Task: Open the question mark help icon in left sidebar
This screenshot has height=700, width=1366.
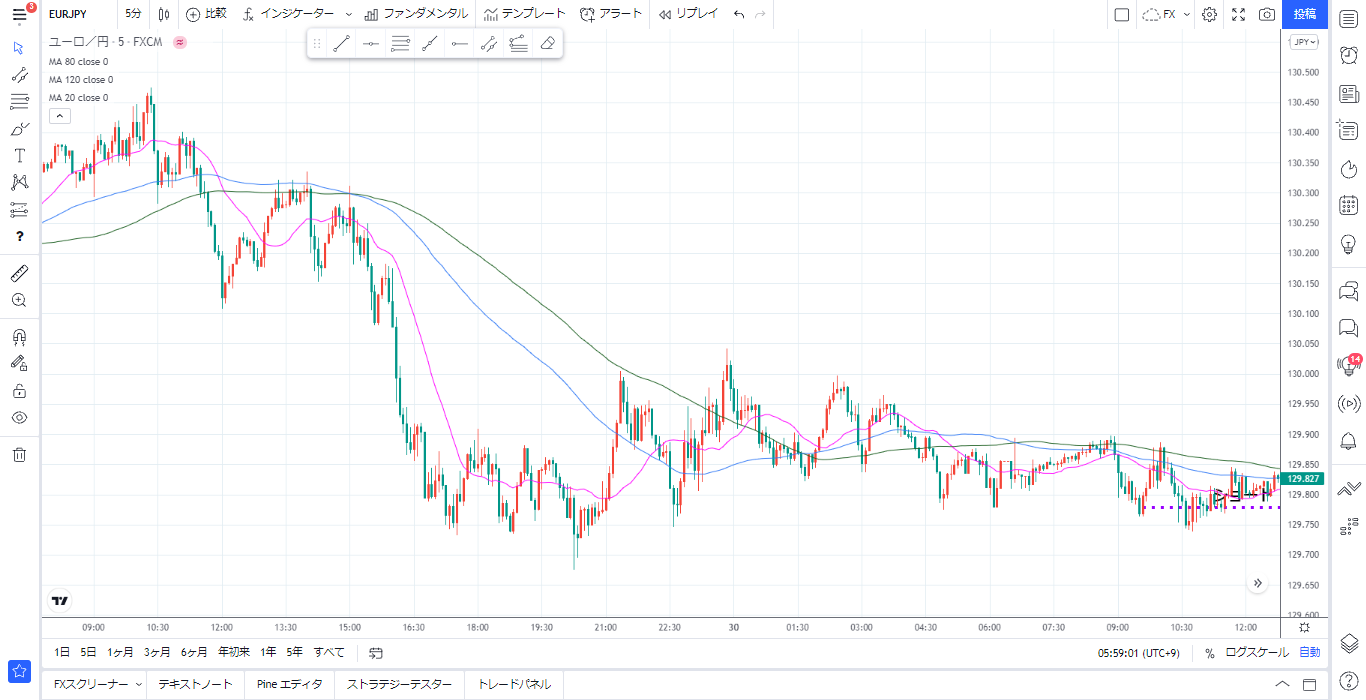Action: 19,236
